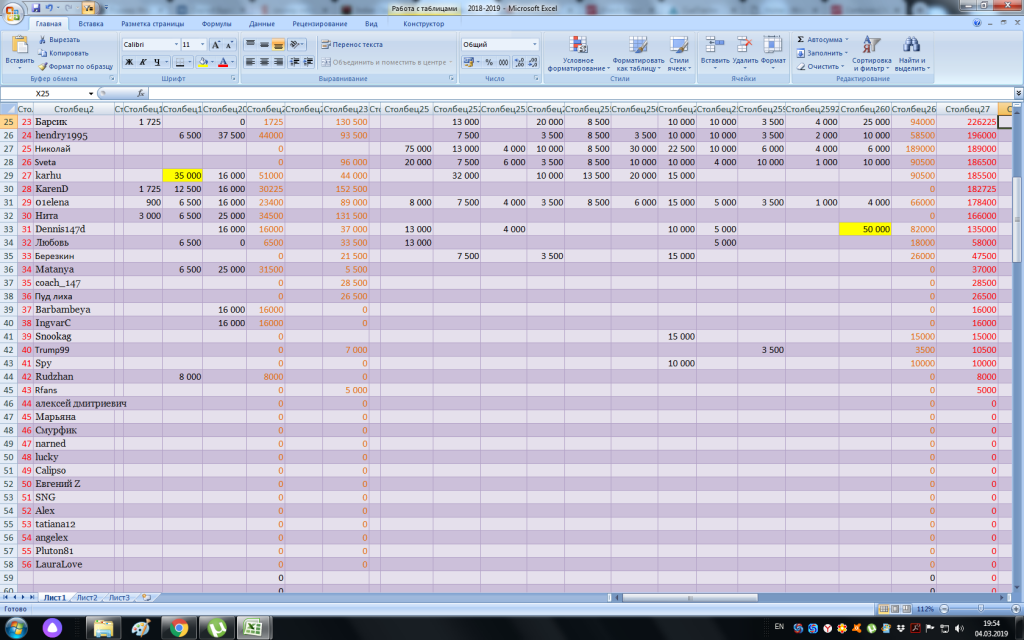This screenshot has height=640, width=1024.
Task: Click the Cut (Вырезать) scissors button
Action: coord(60,39)
